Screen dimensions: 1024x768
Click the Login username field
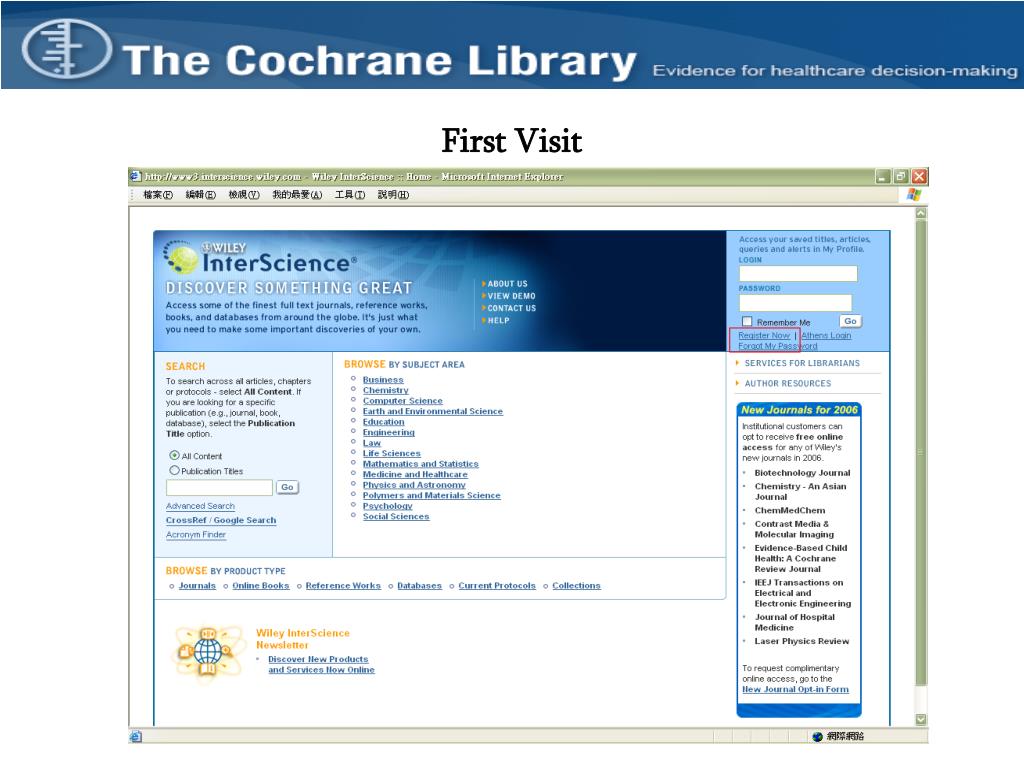798,274
